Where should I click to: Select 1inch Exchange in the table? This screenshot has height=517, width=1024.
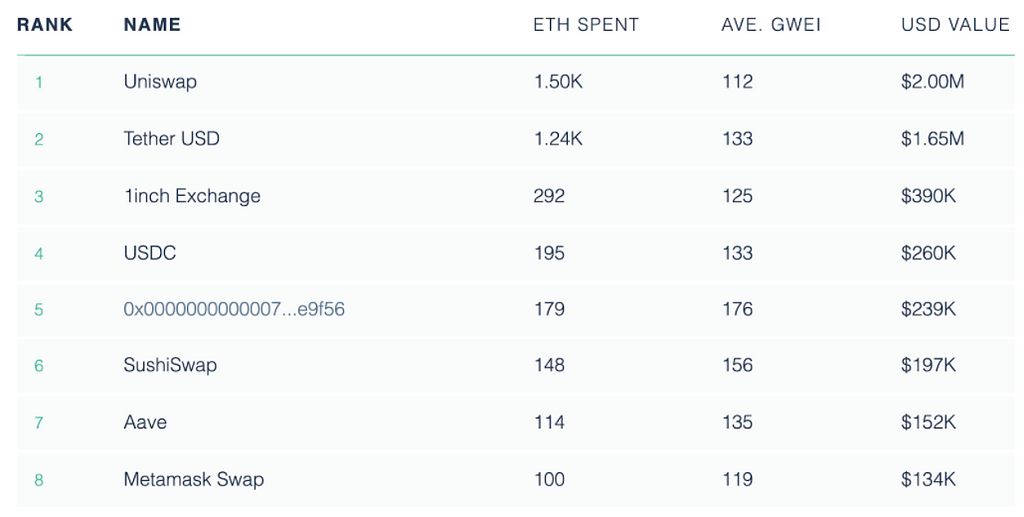click(x=192, y=196)
